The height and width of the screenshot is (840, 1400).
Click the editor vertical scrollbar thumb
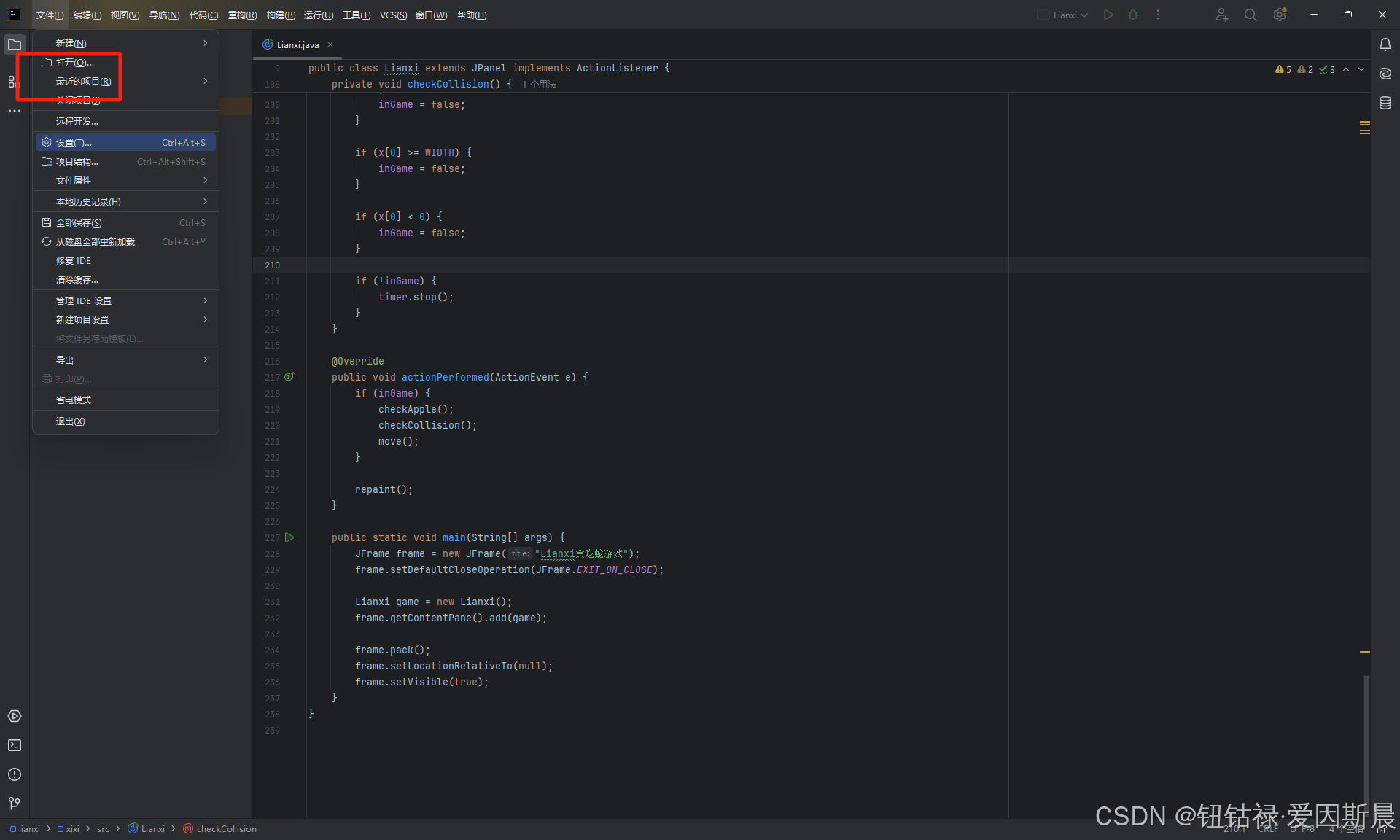1366,736
